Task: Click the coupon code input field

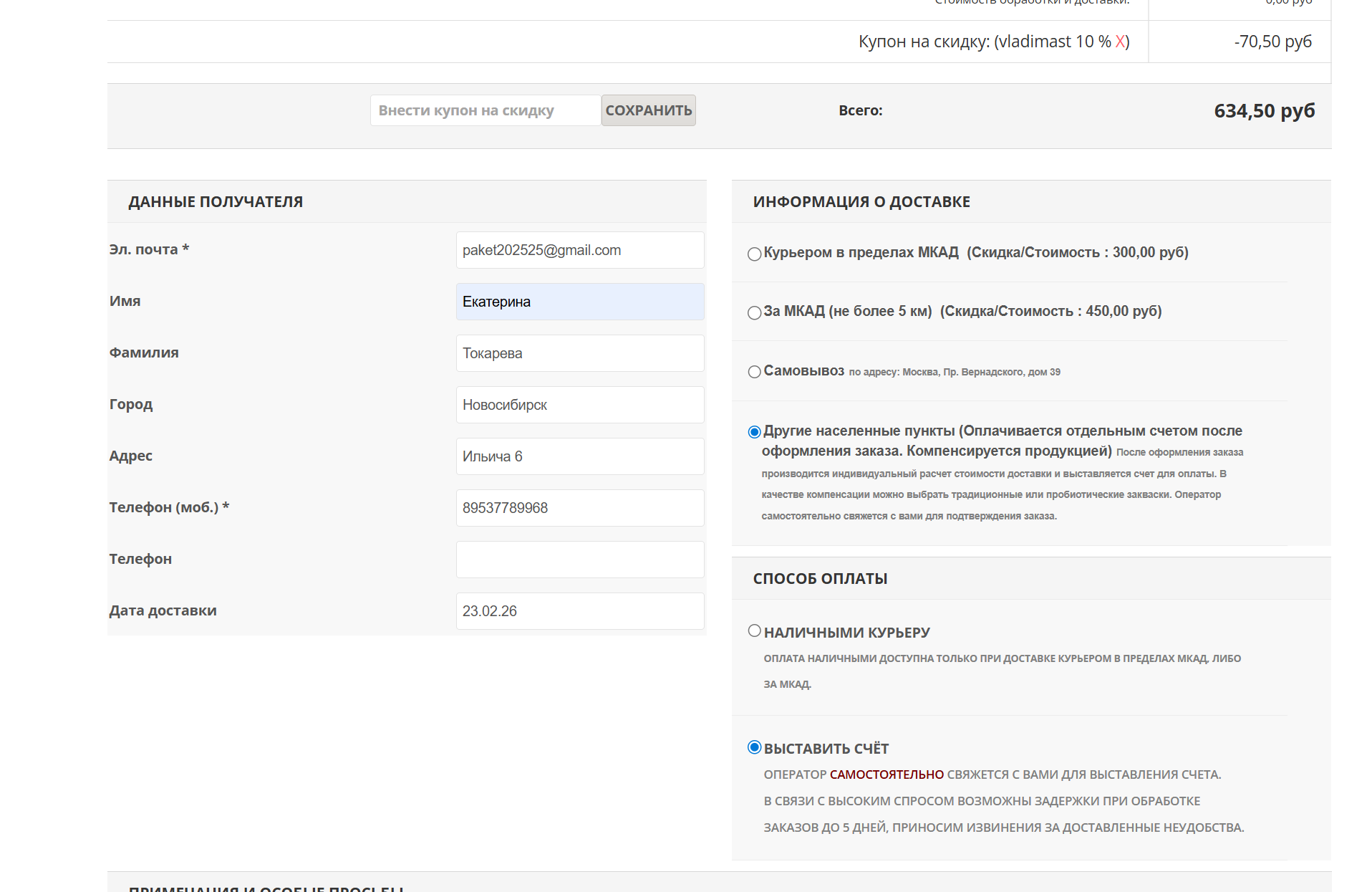Action: [485, 110]
